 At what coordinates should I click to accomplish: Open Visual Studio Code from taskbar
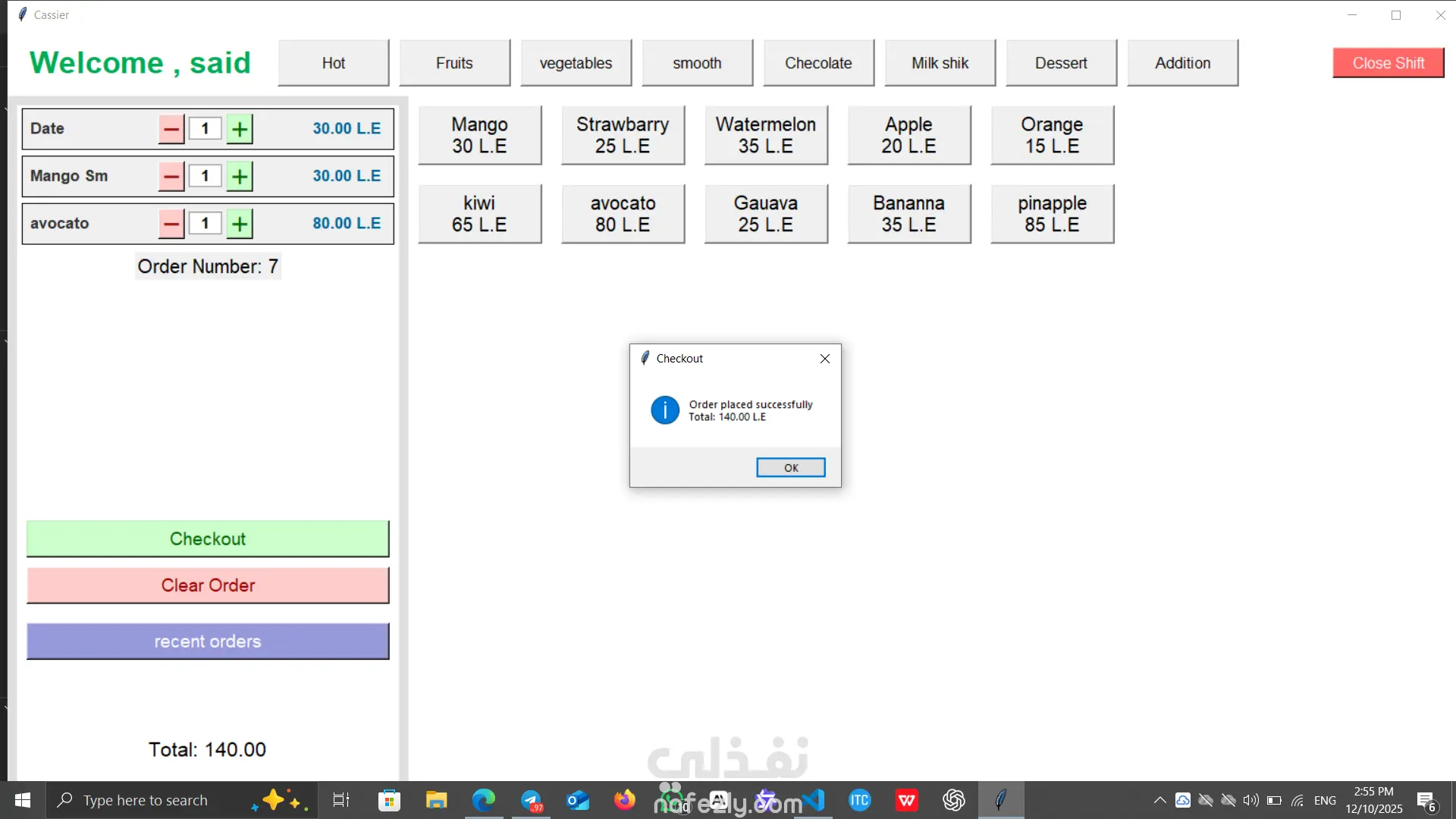pyautogui.click(x=814, y=800)
